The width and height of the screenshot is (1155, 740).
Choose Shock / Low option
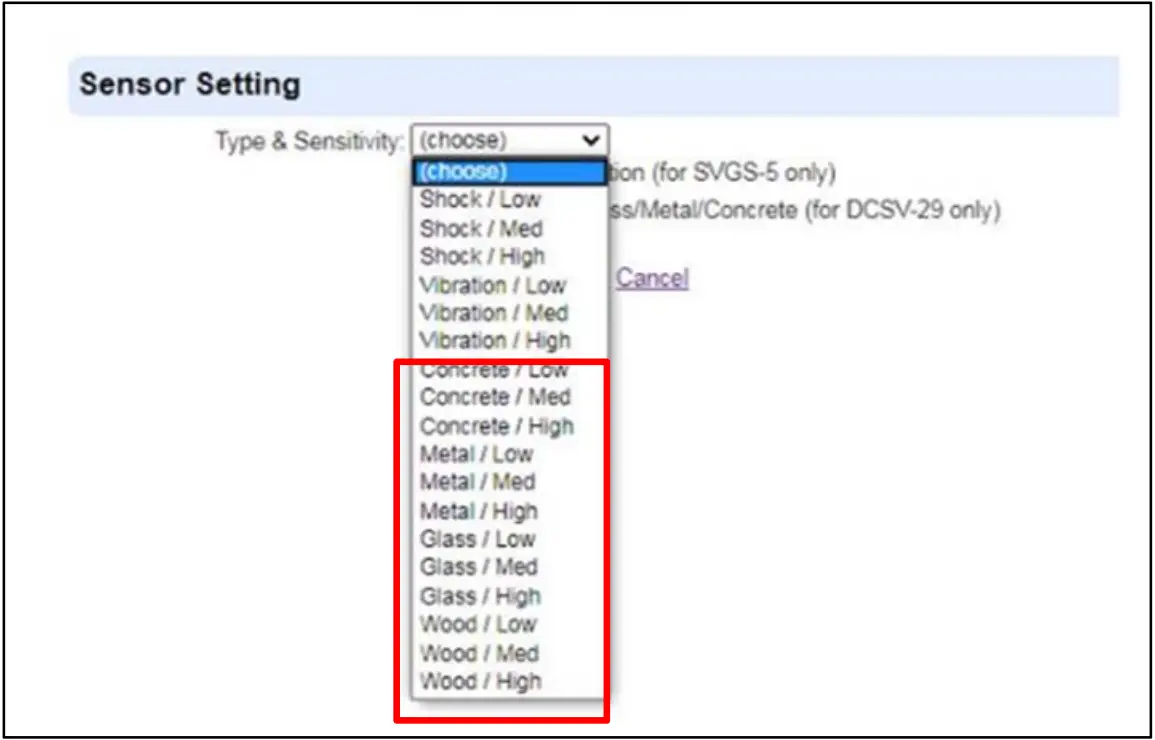pos(480,199)
